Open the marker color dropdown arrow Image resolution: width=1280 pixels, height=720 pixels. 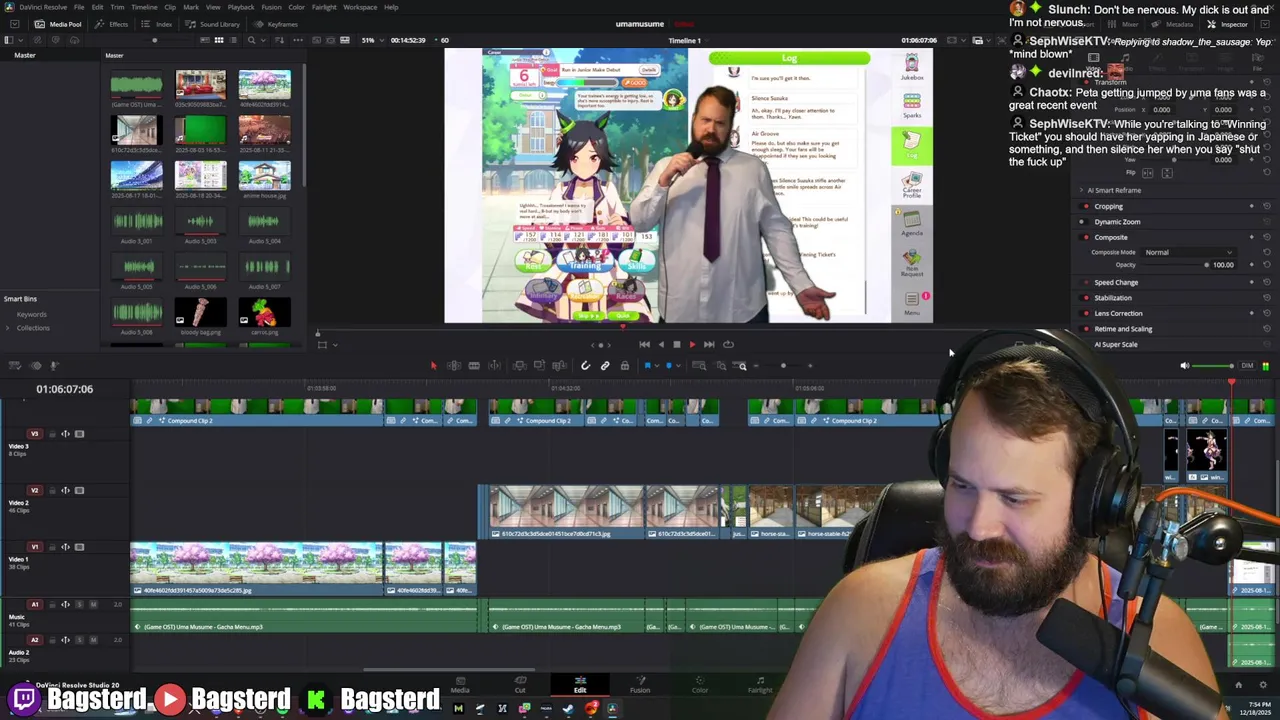[678, 366]
